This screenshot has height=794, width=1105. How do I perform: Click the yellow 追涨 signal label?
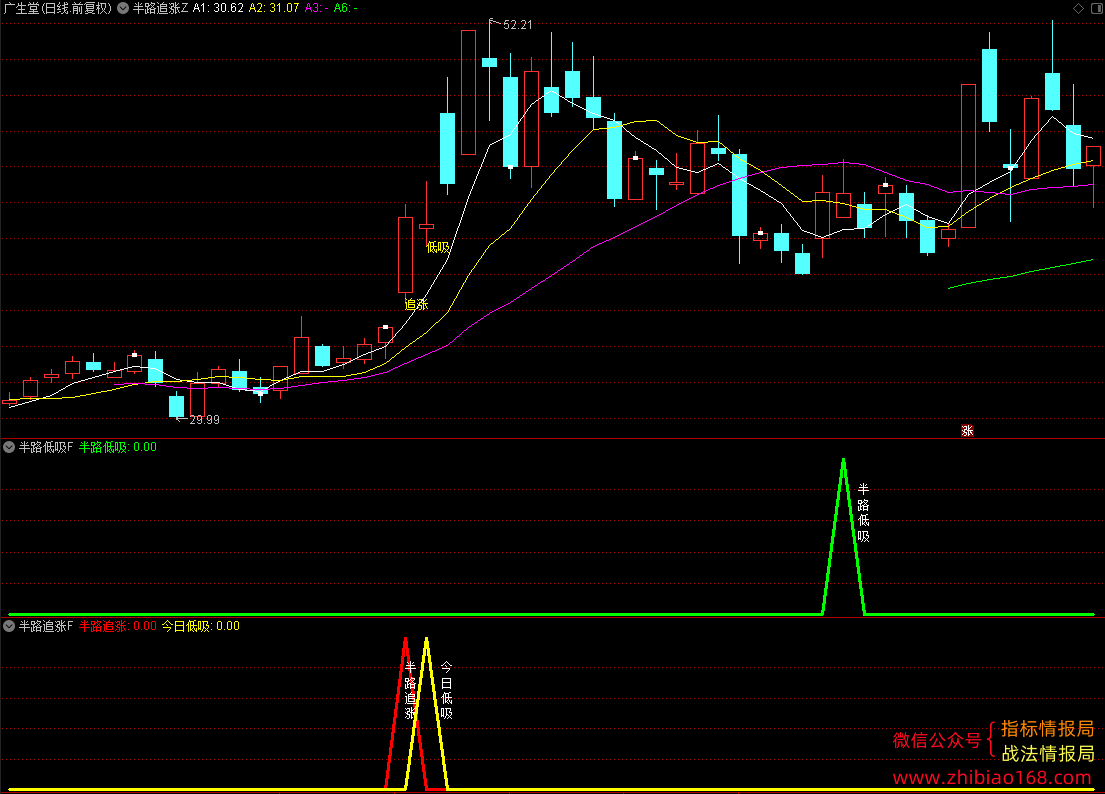click(416, 304)
